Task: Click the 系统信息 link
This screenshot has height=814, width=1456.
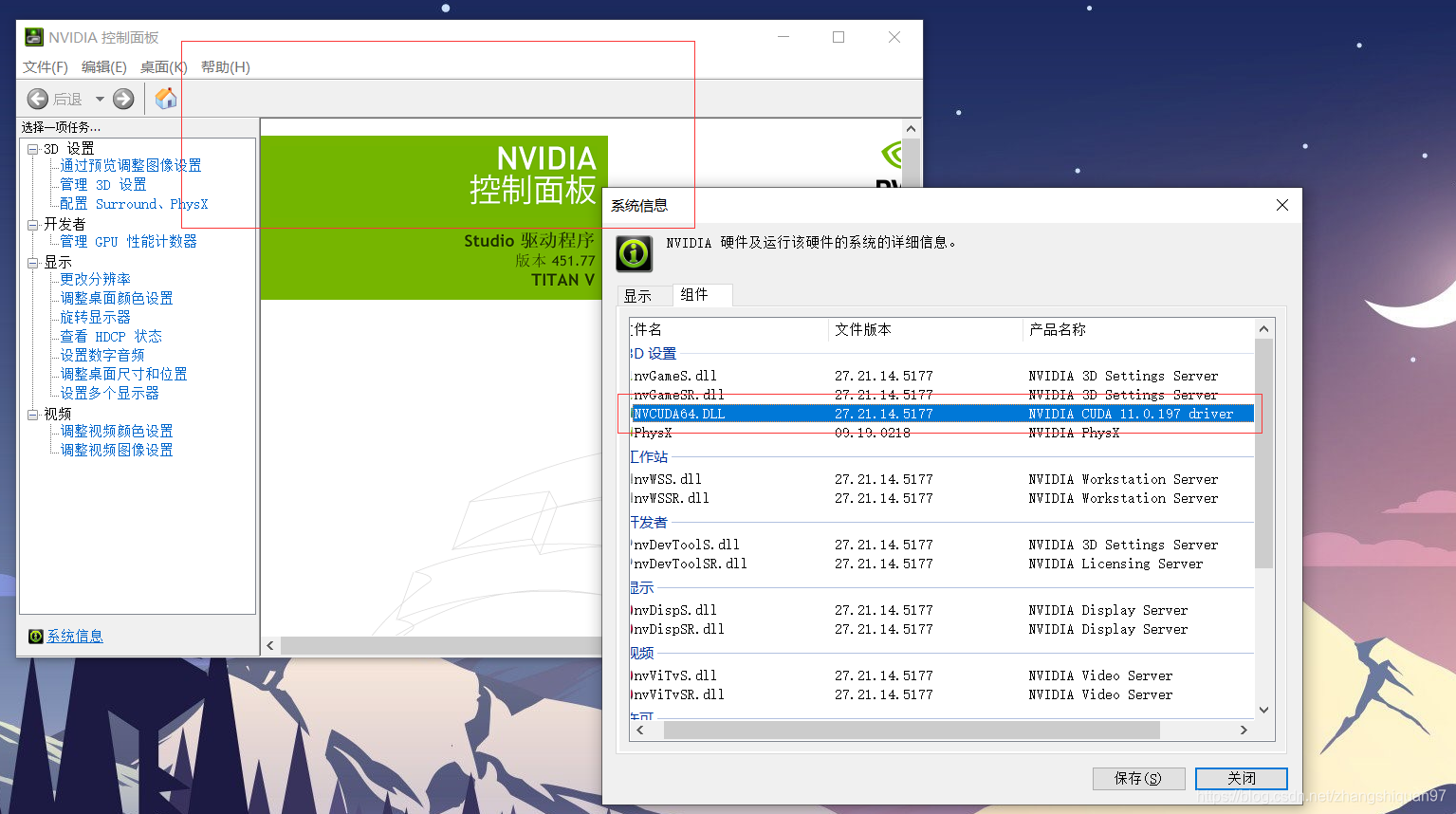Action: [x=75, y=637]
